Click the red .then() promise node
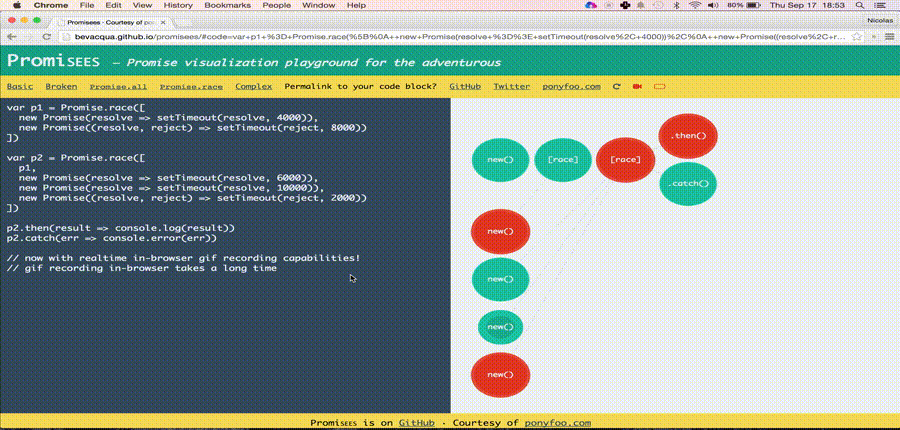This screenshot has width=900, height=430. pyautogui.click(x=688, y=136)
